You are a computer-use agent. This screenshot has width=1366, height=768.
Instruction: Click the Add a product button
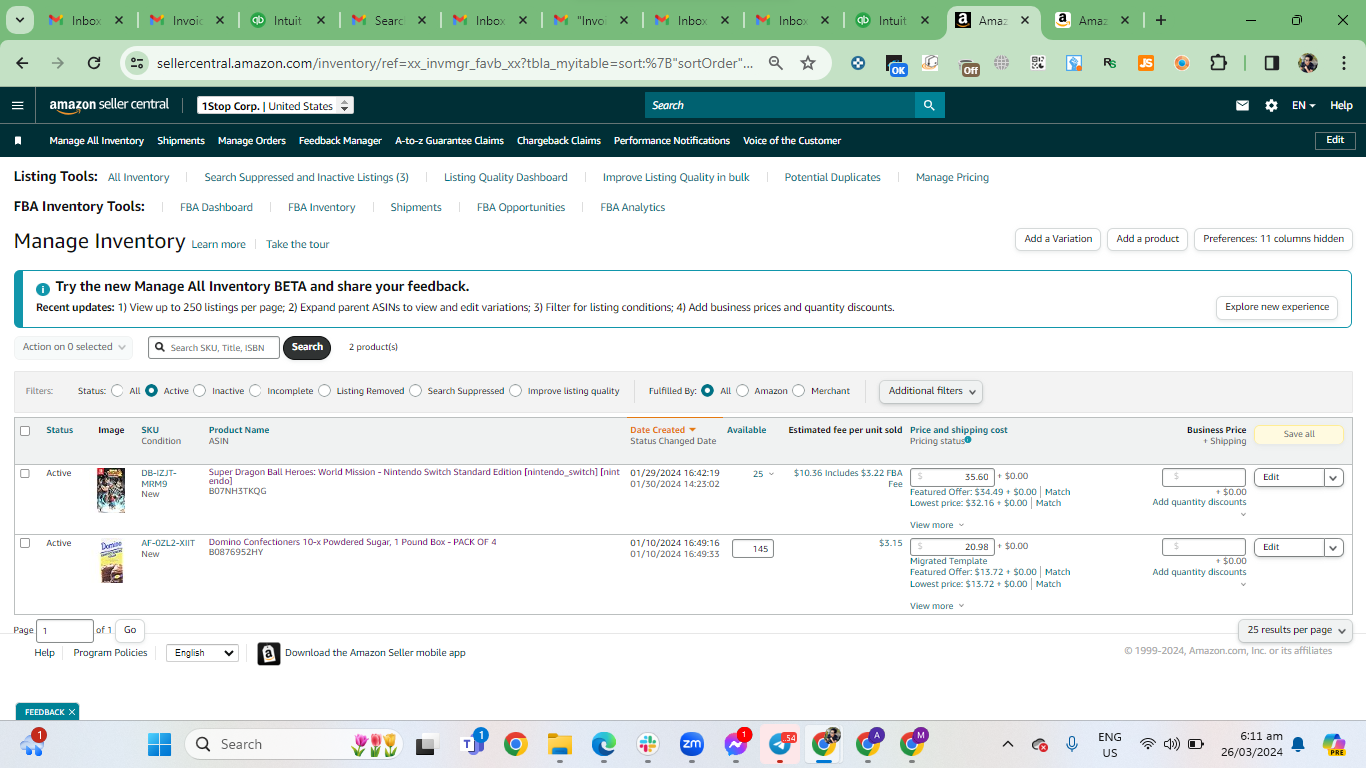tap(1148, 239)
